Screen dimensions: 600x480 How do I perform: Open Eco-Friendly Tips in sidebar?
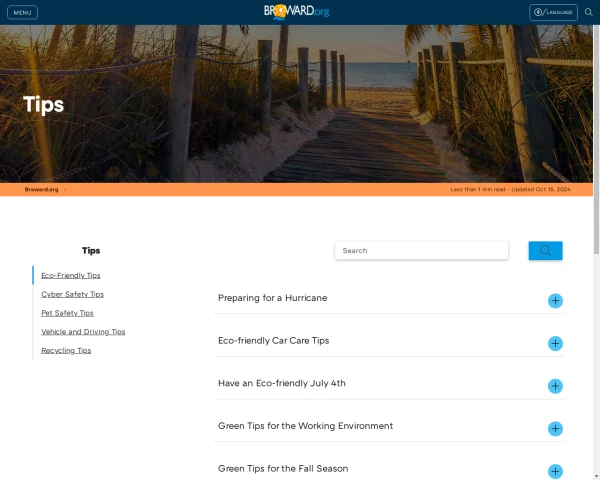(71, 275)
